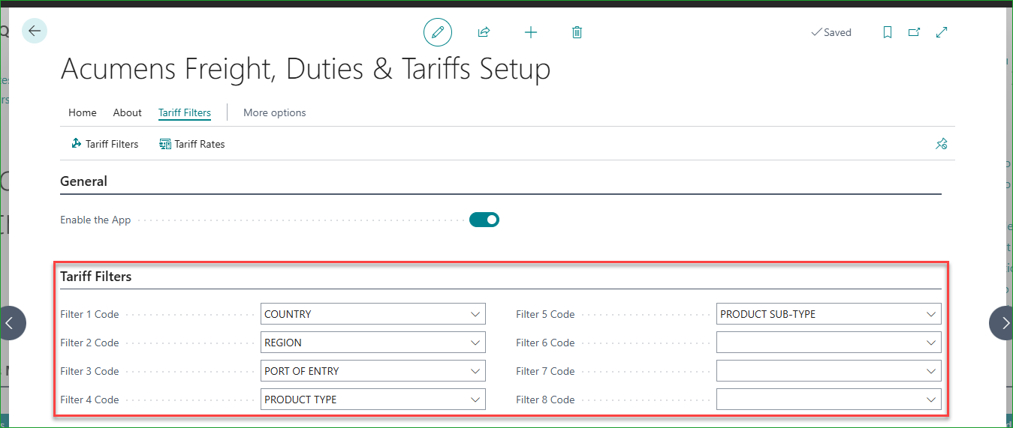Image resolution: width=1013 pixels, height=428 pixels.
Task: Click the Tariff Filters action button
Action: tap(105, 144)
